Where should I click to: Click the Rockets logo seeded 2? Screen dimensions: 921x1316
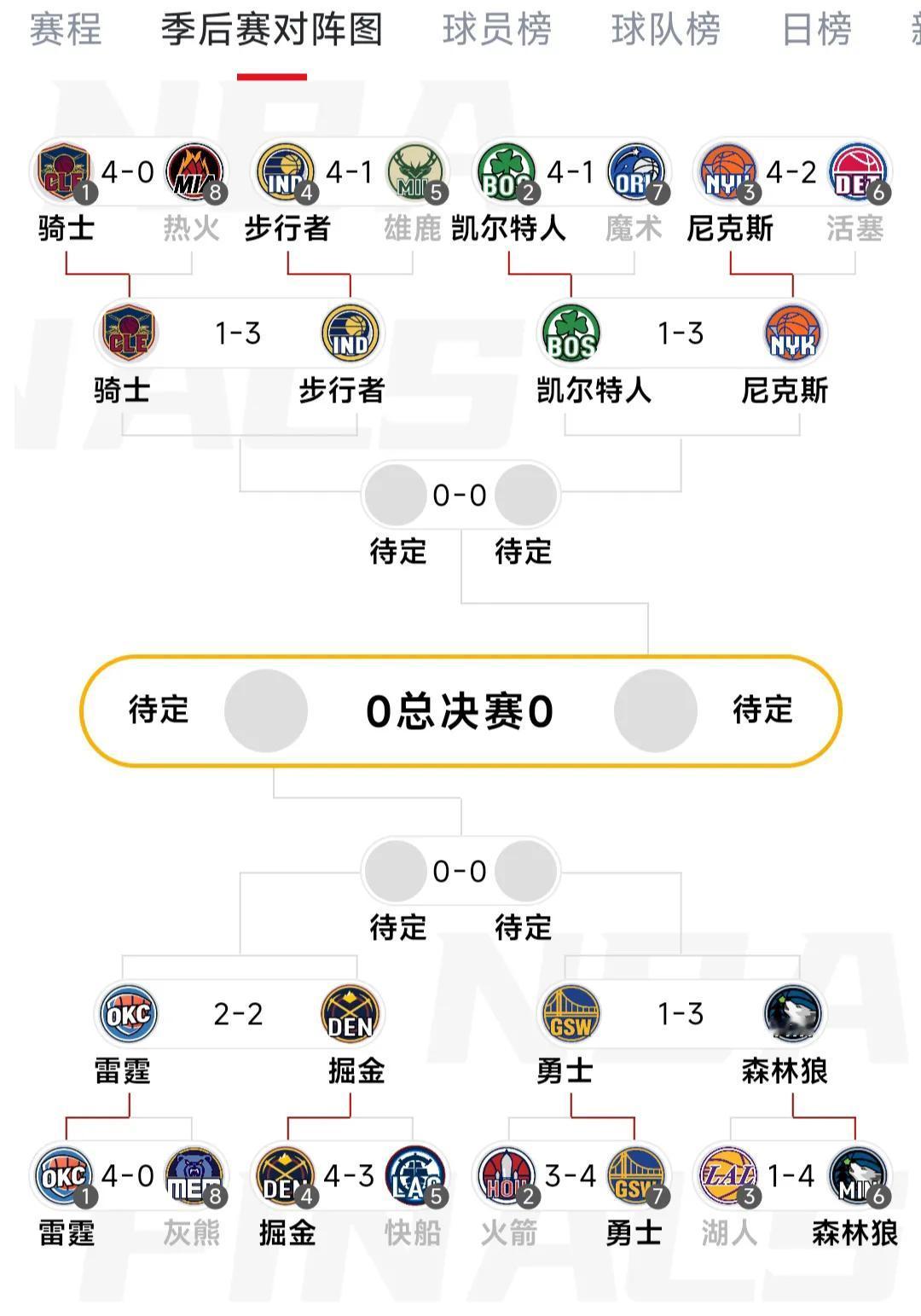[x=507, y=1176]
